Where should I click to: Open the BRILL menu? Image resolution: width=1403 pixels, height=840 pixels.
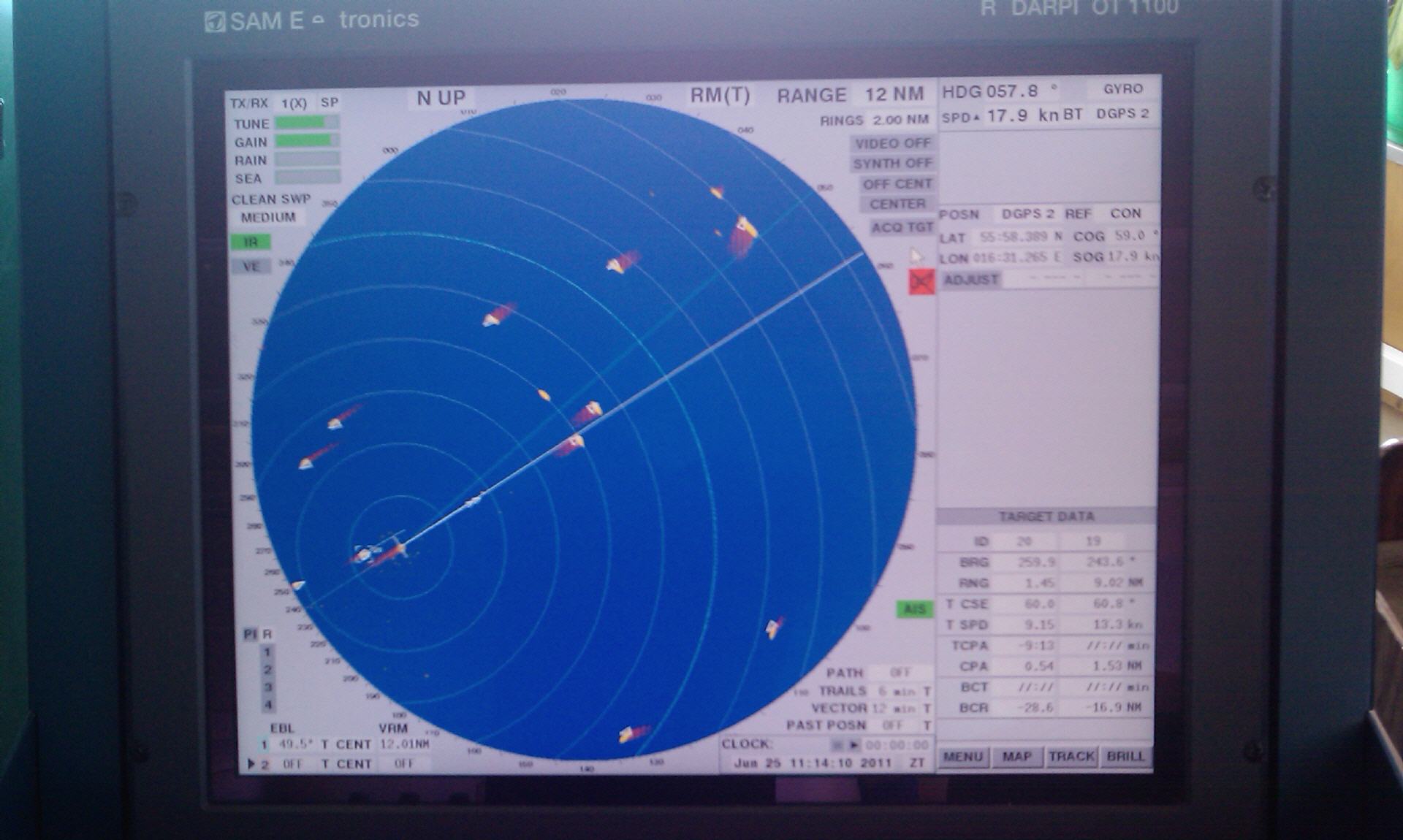click(x=1125, y=757)
